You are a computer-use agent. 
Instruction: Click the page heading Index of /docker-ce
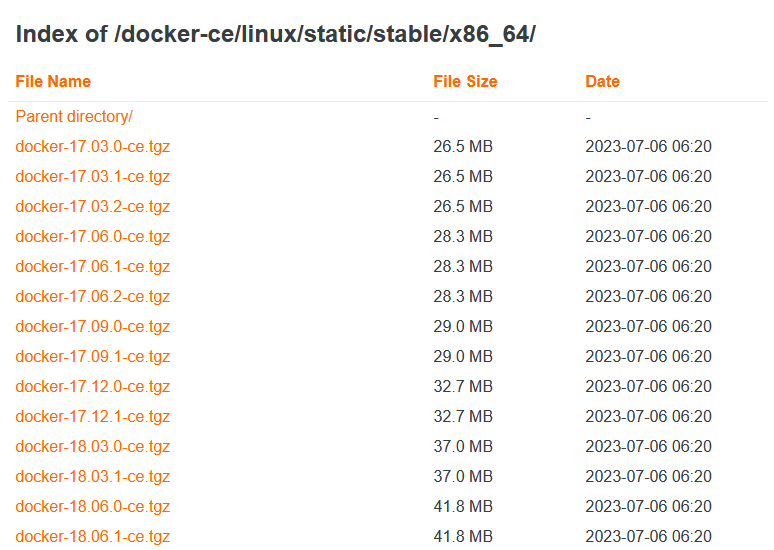[275, 35]
